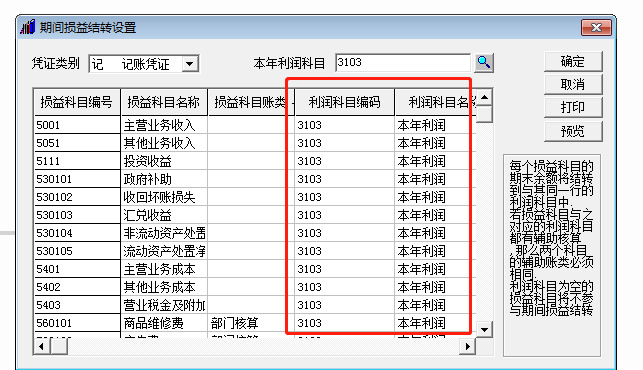Click 本年利润 in the 530101 row
The height and width of the screenshot is (370, 643).
pyautogui.click(x=436, y=179)
